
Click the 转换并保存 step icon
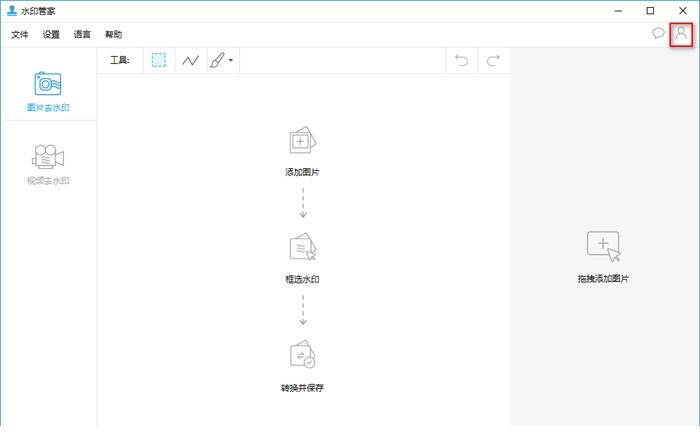pyautogui.click(x=302, y=355)
